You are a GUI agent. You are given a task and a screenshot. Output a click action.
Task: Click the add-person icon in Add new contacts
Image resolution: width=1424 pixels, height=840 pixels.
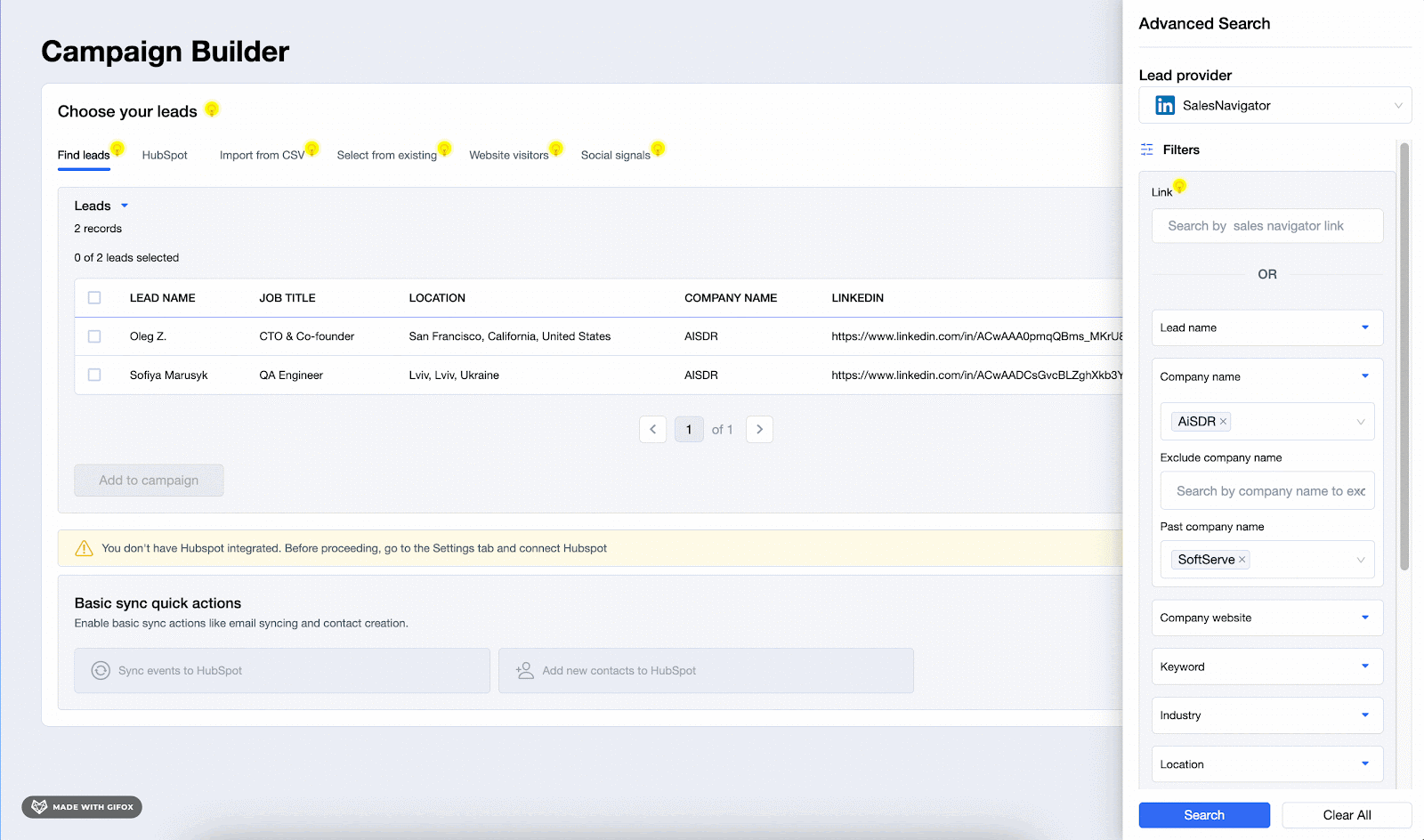tap(525, 670)
